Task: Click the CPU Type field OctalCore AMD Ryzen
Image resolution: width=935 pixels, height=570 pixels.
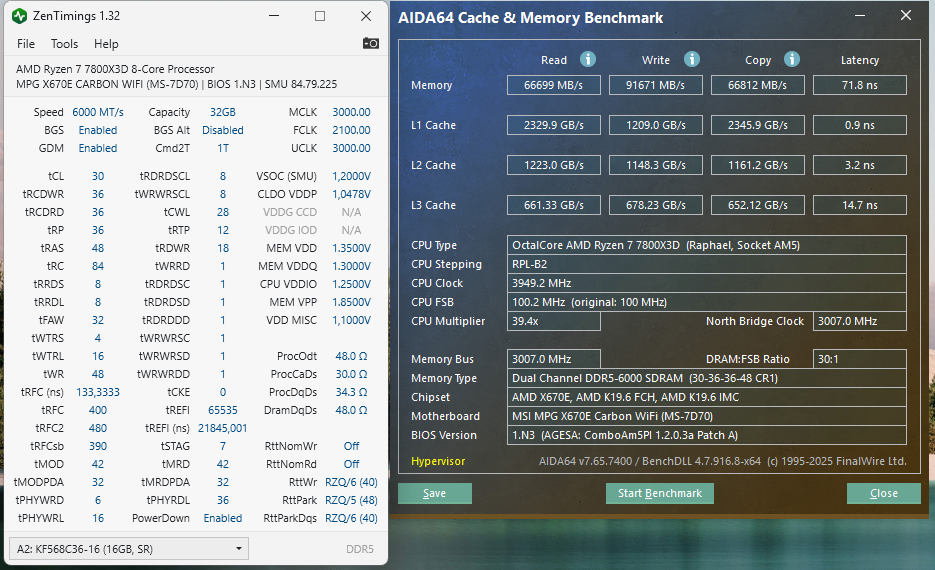Action: click(x=707, y=245)
